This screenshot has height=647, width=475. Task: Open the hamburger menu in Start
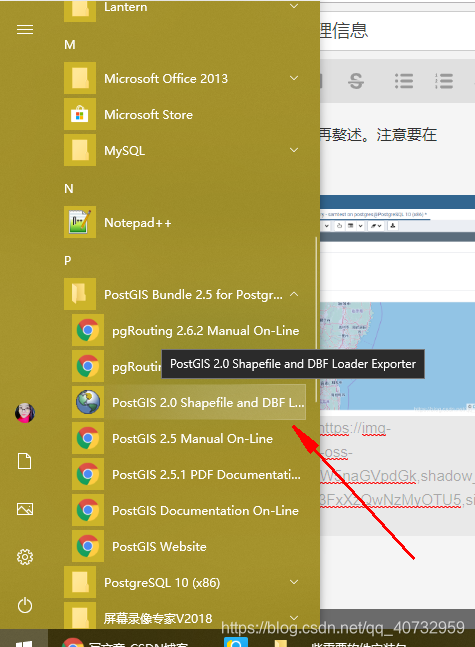[25, 30]
